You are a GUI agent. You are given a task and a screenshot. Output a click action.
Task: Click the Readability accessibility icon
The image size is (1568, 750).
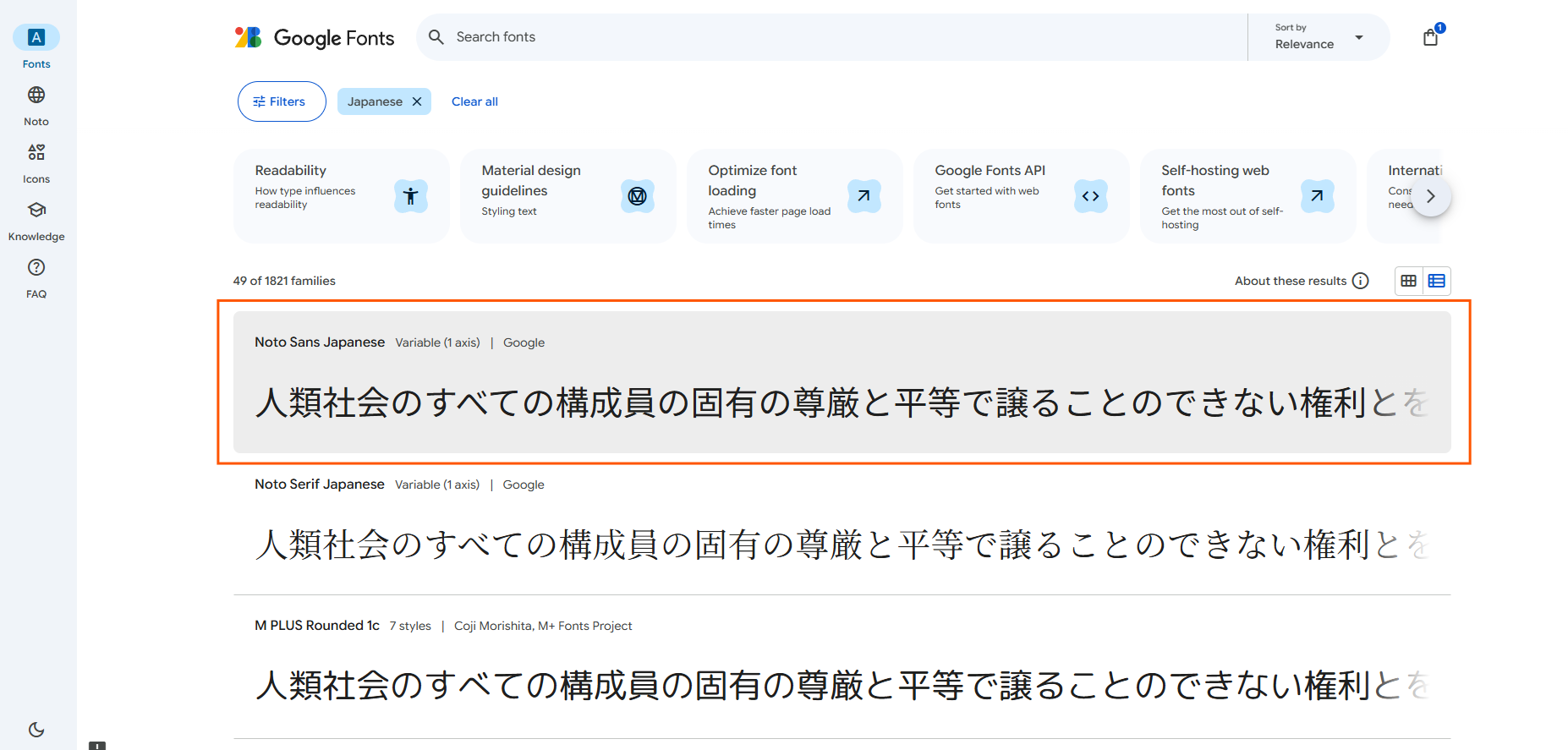coord(411,196)
